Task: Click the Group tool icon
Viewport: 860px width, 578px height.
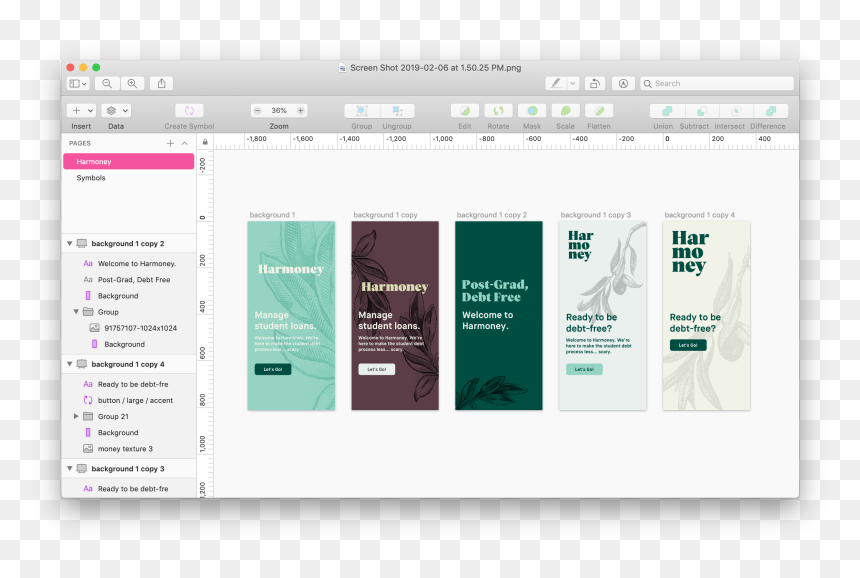Action: pyautogui.click(x=361, y=111)
